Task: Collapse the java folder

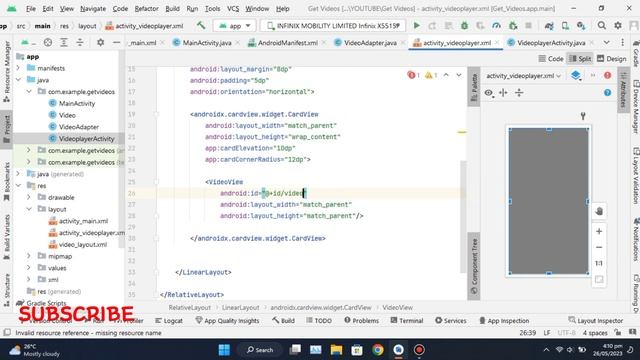Action: point(18,80)
